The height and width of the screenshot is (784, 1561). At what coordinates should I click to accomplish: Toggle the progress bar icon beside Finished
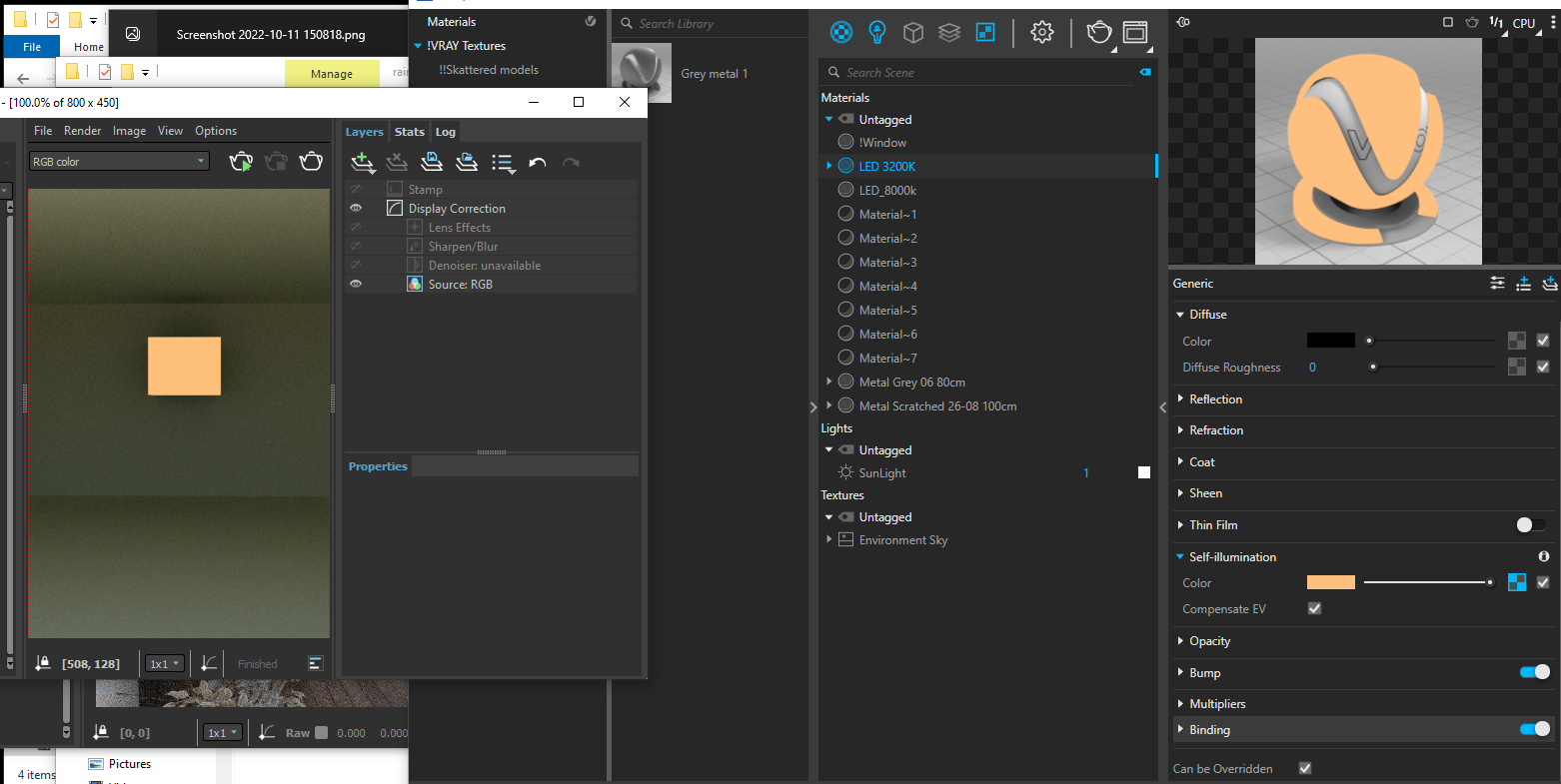coord(316,663)
